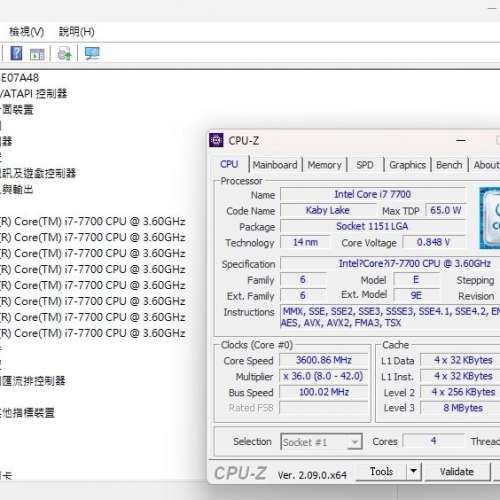Click the Multiplier value x 36.0 (8.0 - 42.0)
The height and width of the screenshot is (500, 500).
(324, 376)
